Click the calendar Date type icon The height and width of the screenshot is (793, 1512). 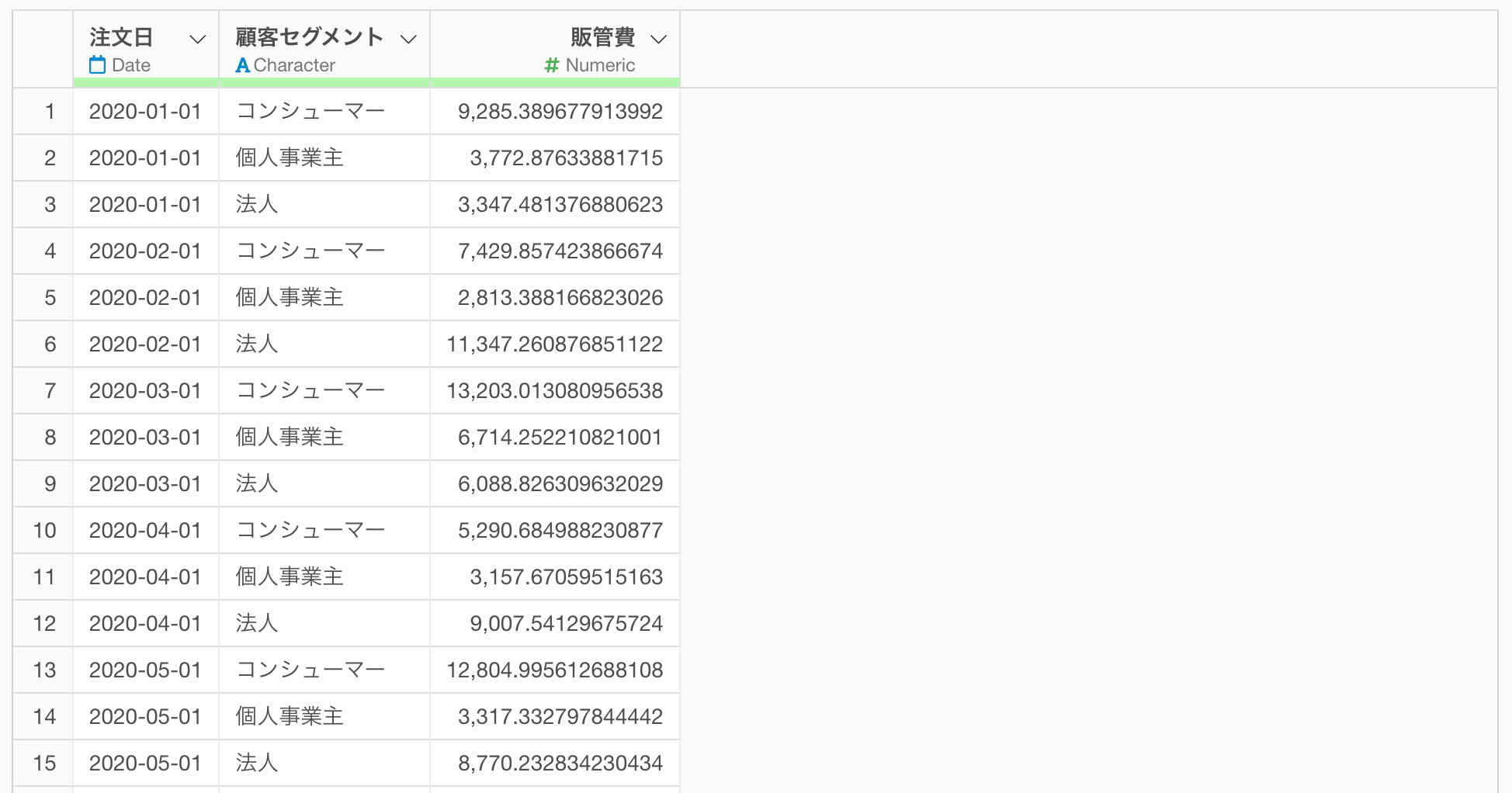pos(97,65)
